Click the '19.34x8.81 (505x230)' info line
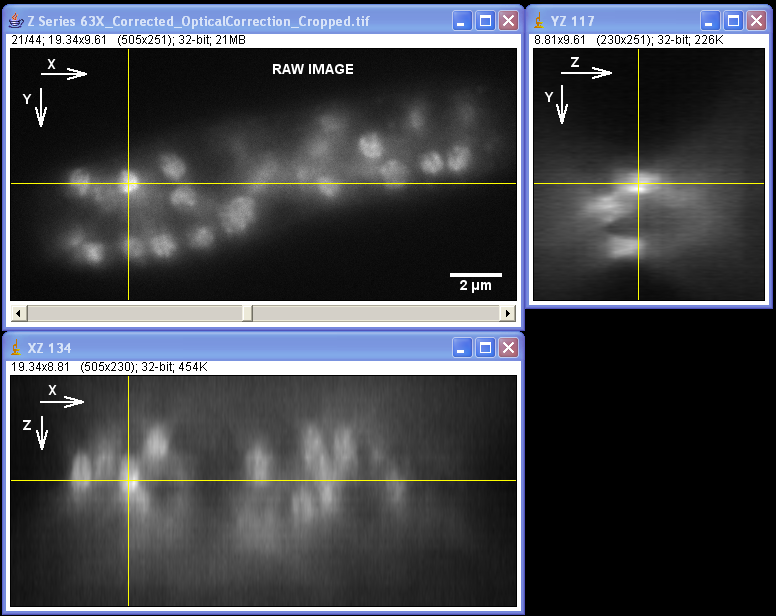Viewport: 776px width, 616px height. pos(109,367)
